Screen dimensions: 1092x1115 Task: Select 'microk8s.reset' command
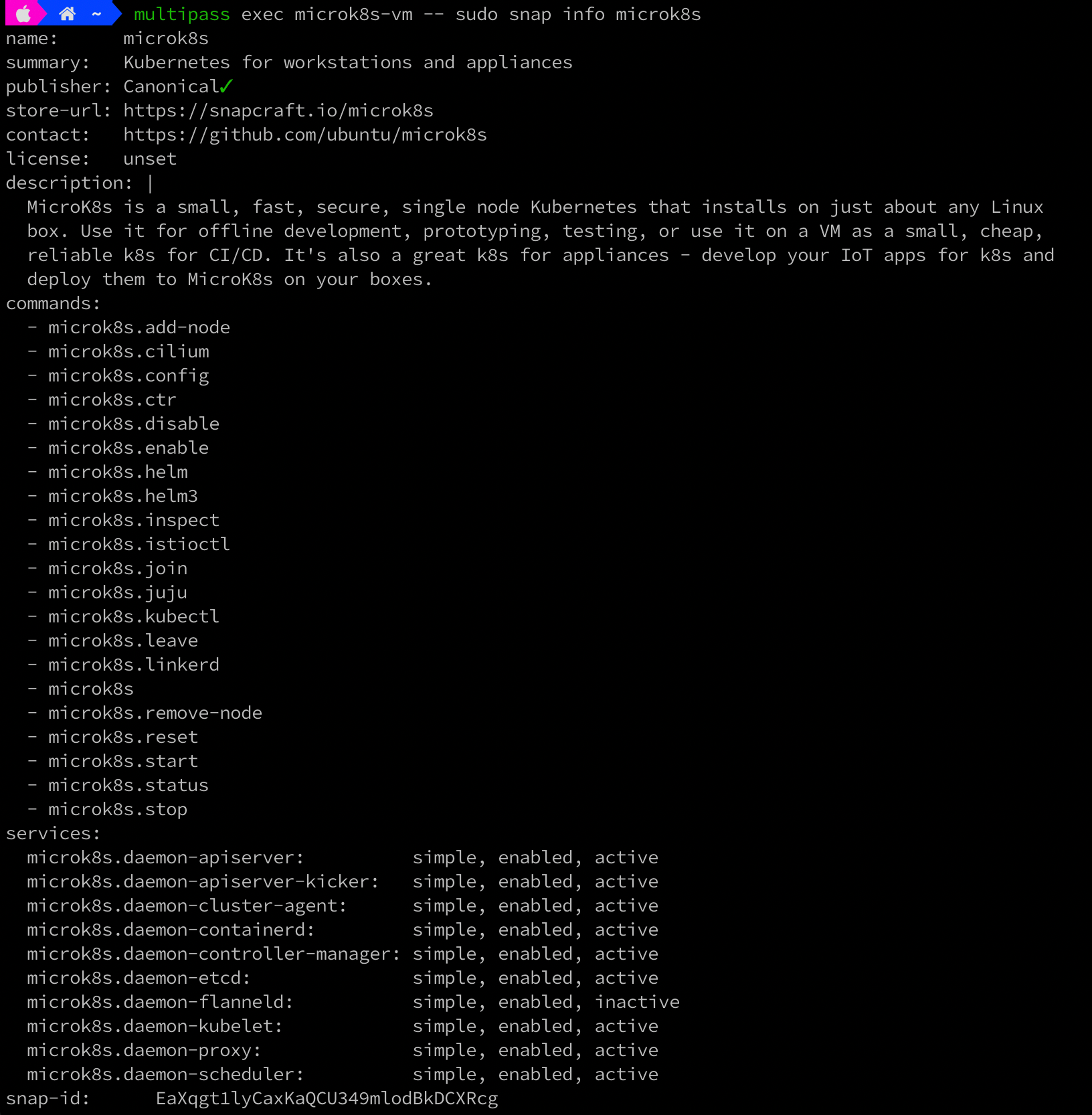(x=123, y=737)
